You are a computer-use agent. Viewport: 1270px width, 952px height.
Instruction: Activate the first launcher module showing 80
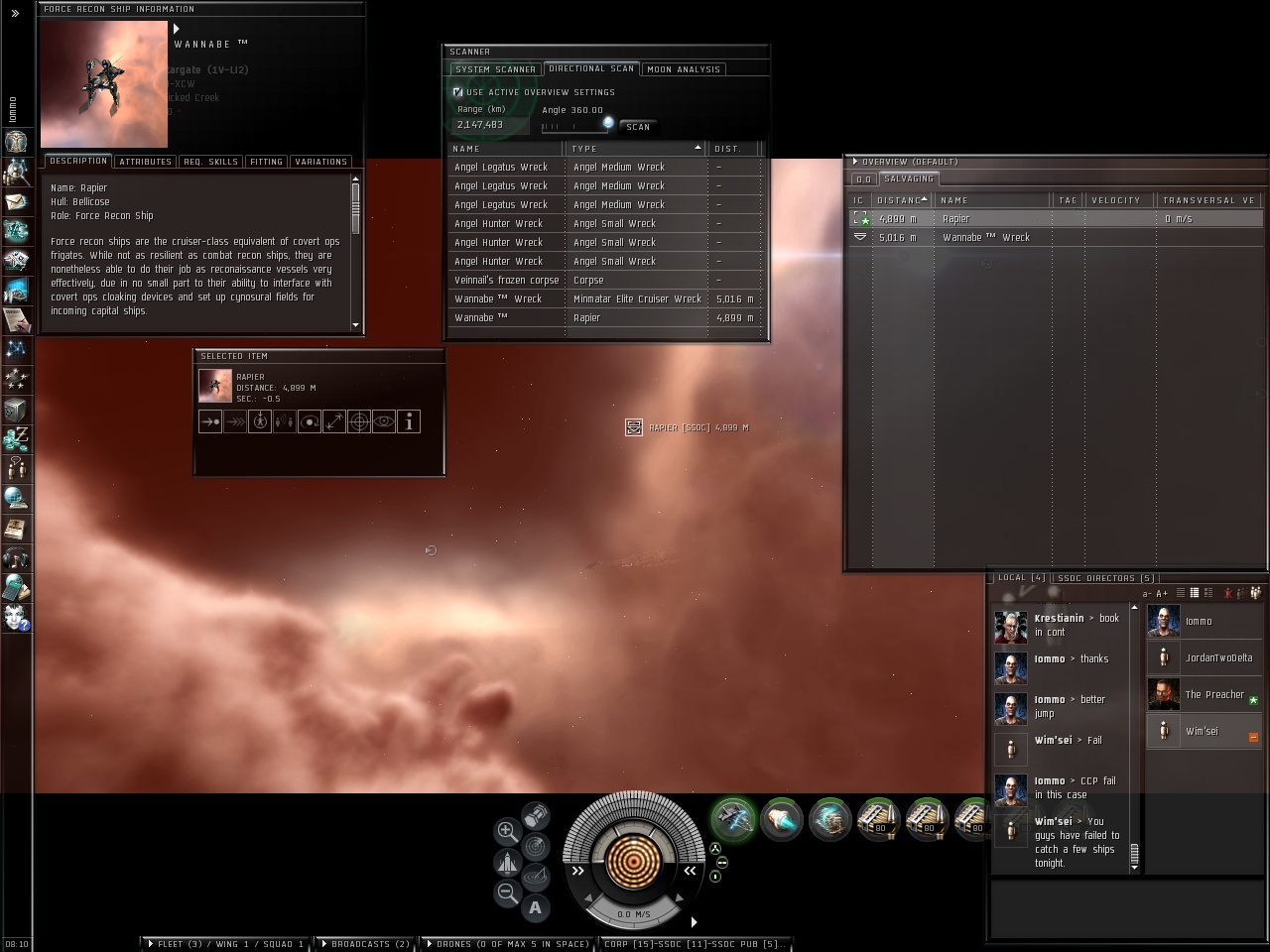(879, 820)
